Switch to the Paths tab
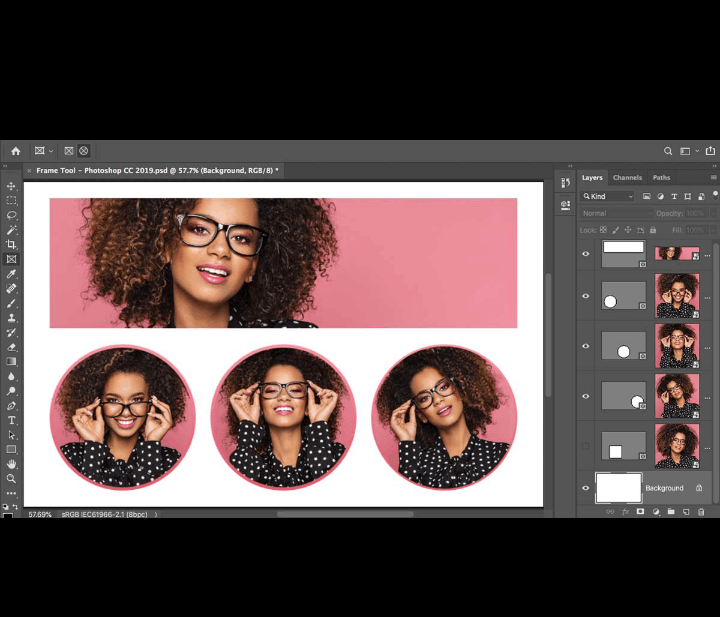720x617 pixels. [661, 178]
